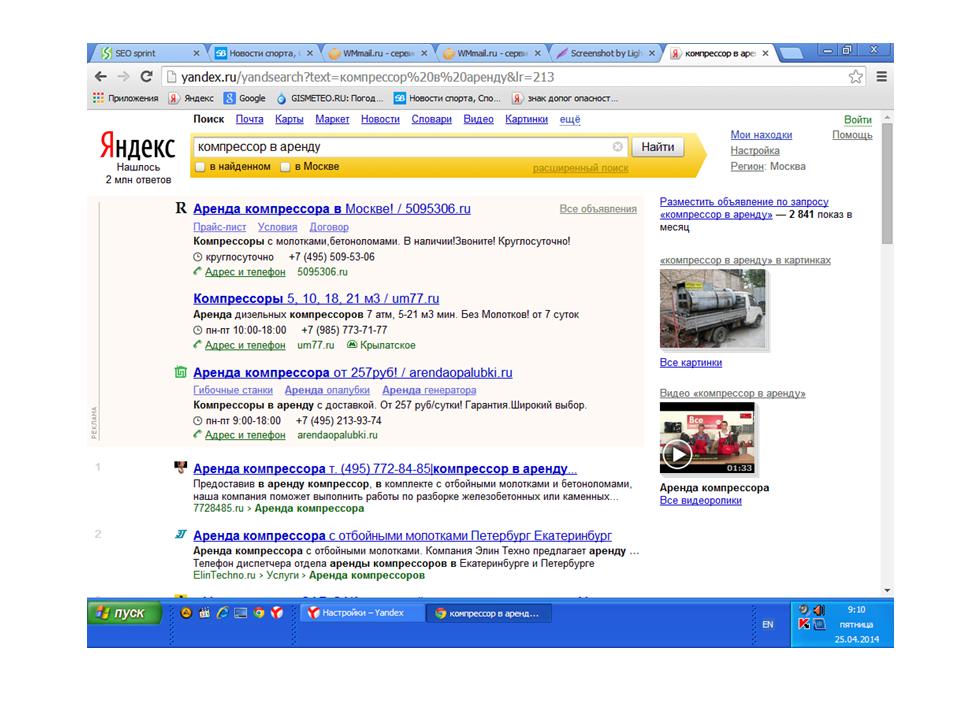Clear the search box with the X icon

pos(618,146)
